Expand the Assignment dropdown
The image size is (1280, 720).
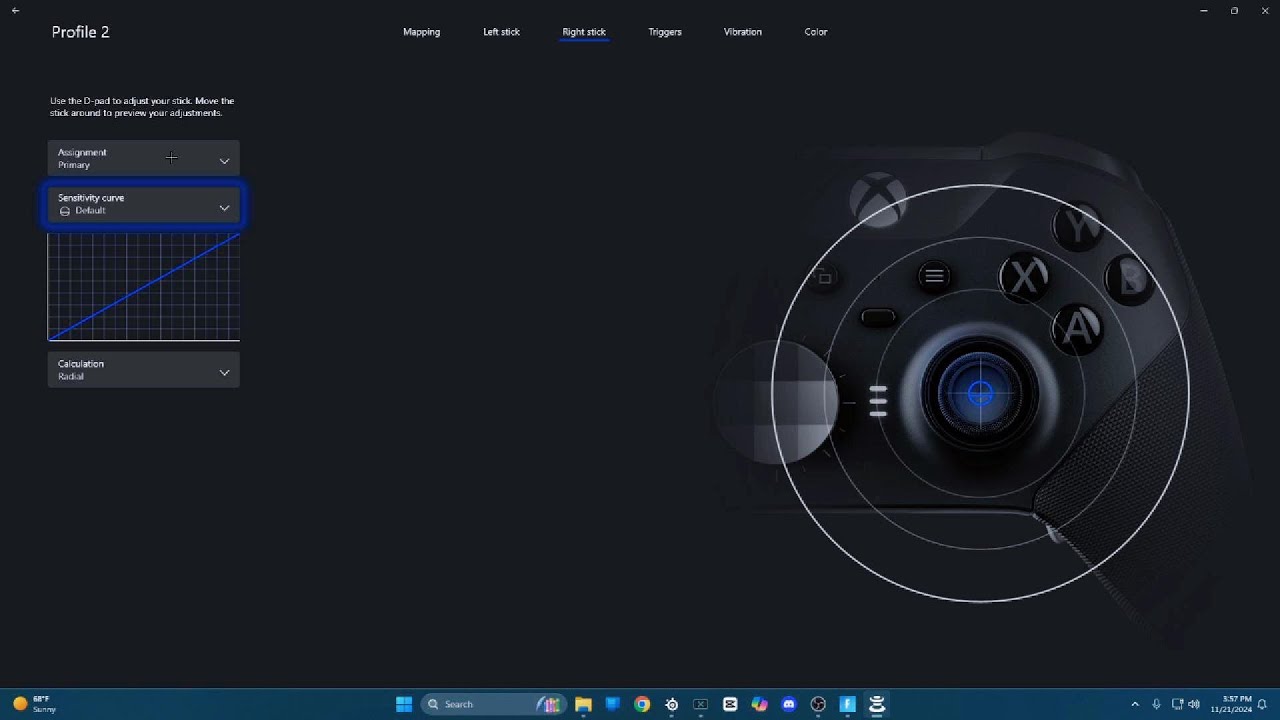pos(144,158)
